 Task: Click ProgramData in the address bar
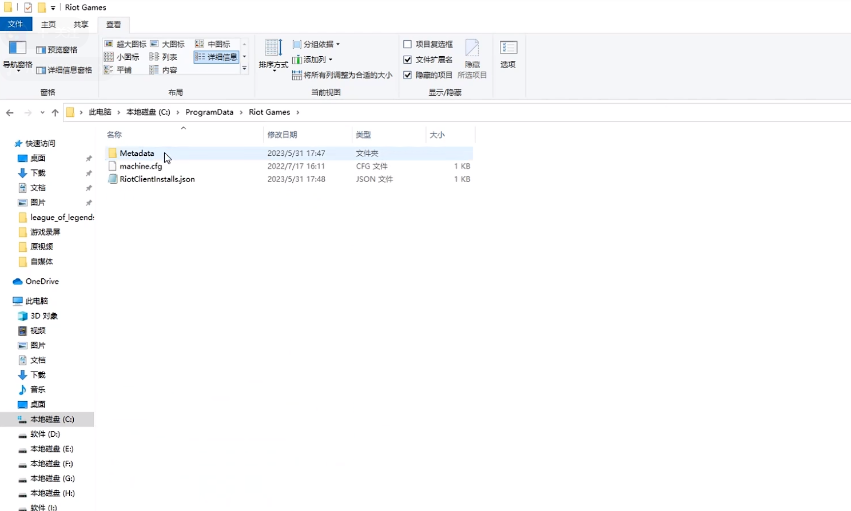(209, 112)
